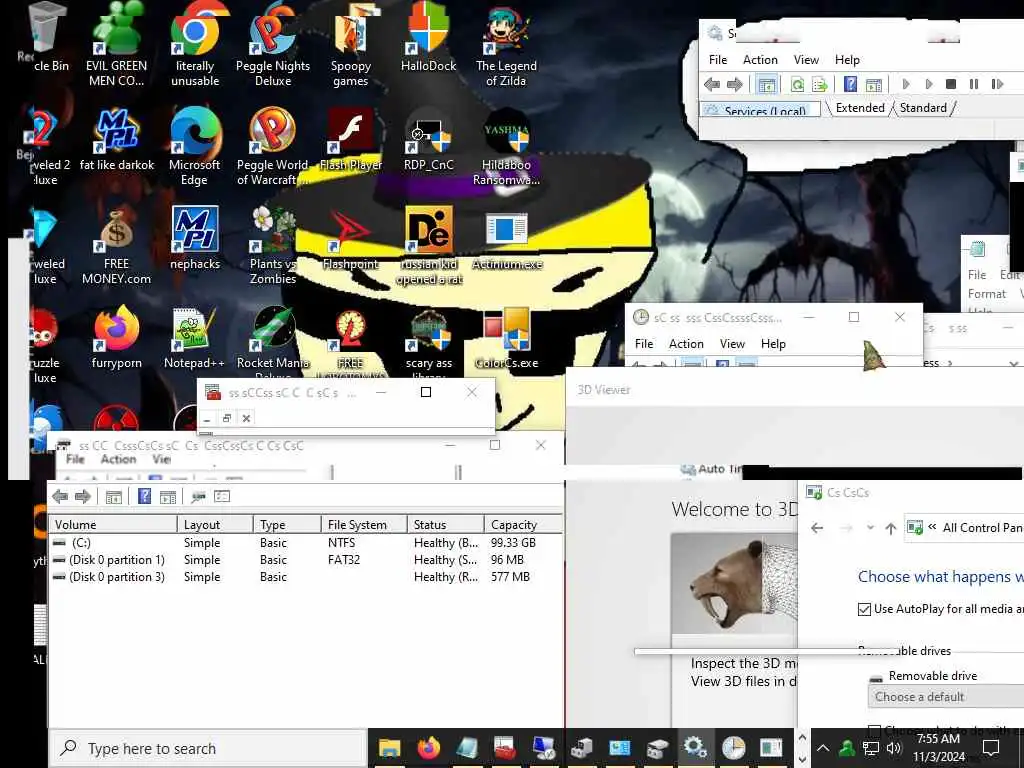Open Plants vs Zombies desktop shortcut
1024x768 pixels.
(273, 245)
